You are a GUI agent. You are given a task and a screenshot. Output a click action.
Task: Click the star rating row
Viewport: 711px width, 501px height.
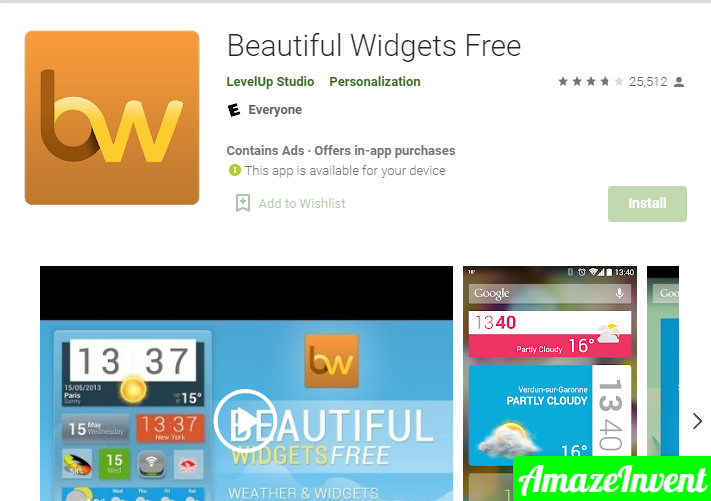click(591, 82)
